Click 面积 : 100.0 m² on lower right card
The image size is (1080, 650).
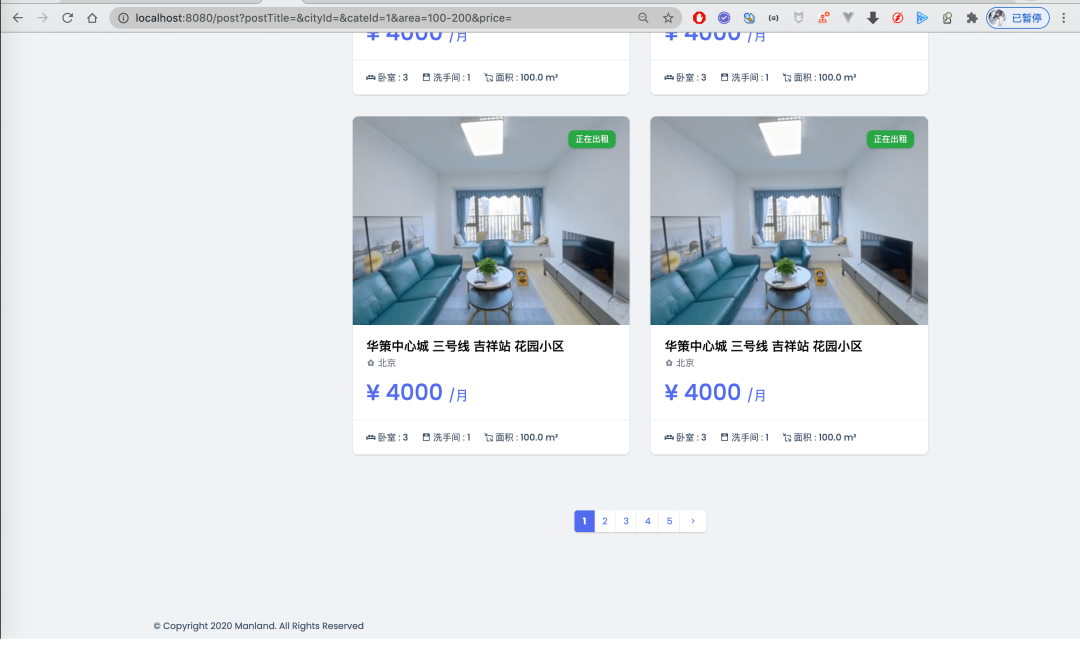pos(819,437)
